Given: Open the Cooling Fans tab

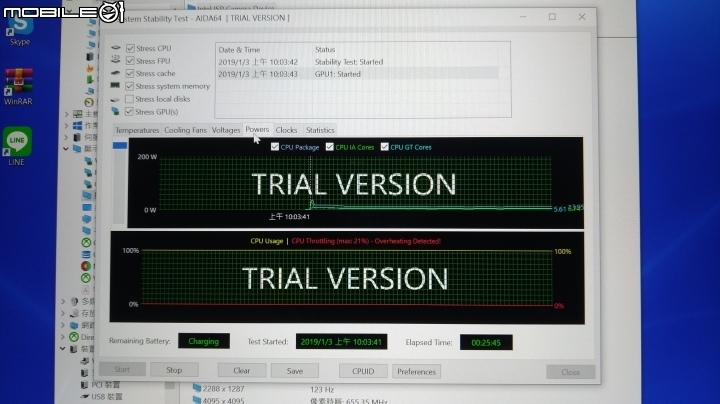Looking at the screenshot, I should pos(185,130).
